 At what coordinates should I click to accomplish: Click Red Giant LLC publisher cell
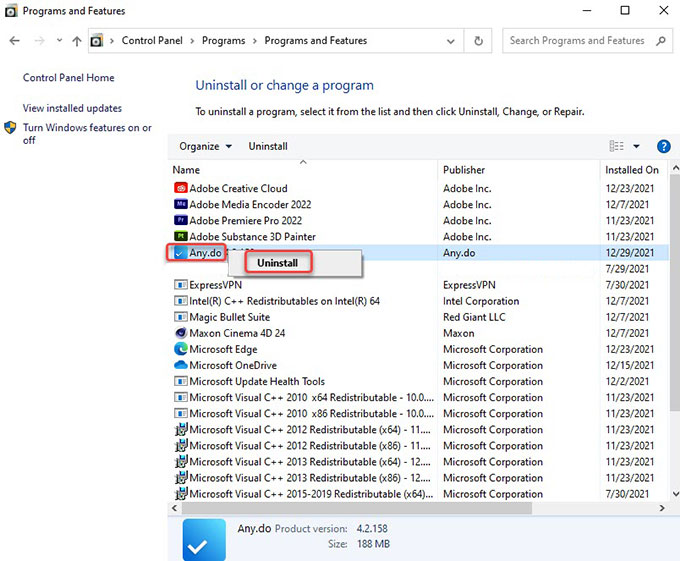474,317
